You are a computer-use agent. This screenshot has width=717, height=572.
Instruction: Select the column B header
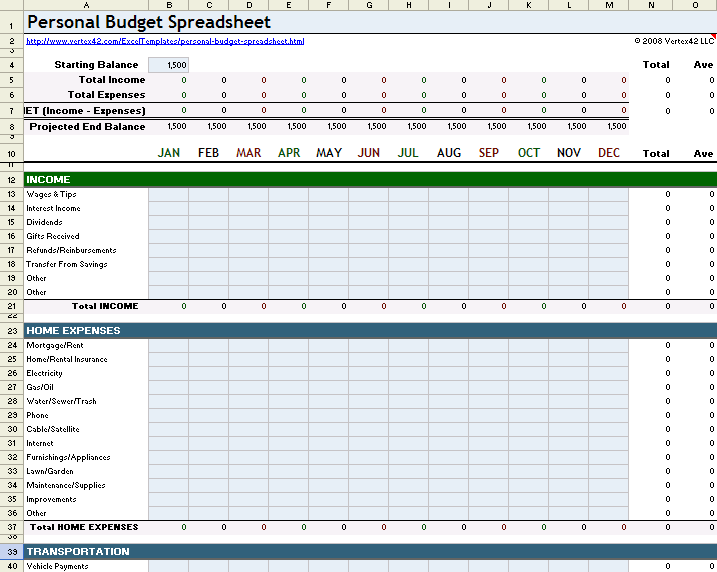tap(168, 6)
